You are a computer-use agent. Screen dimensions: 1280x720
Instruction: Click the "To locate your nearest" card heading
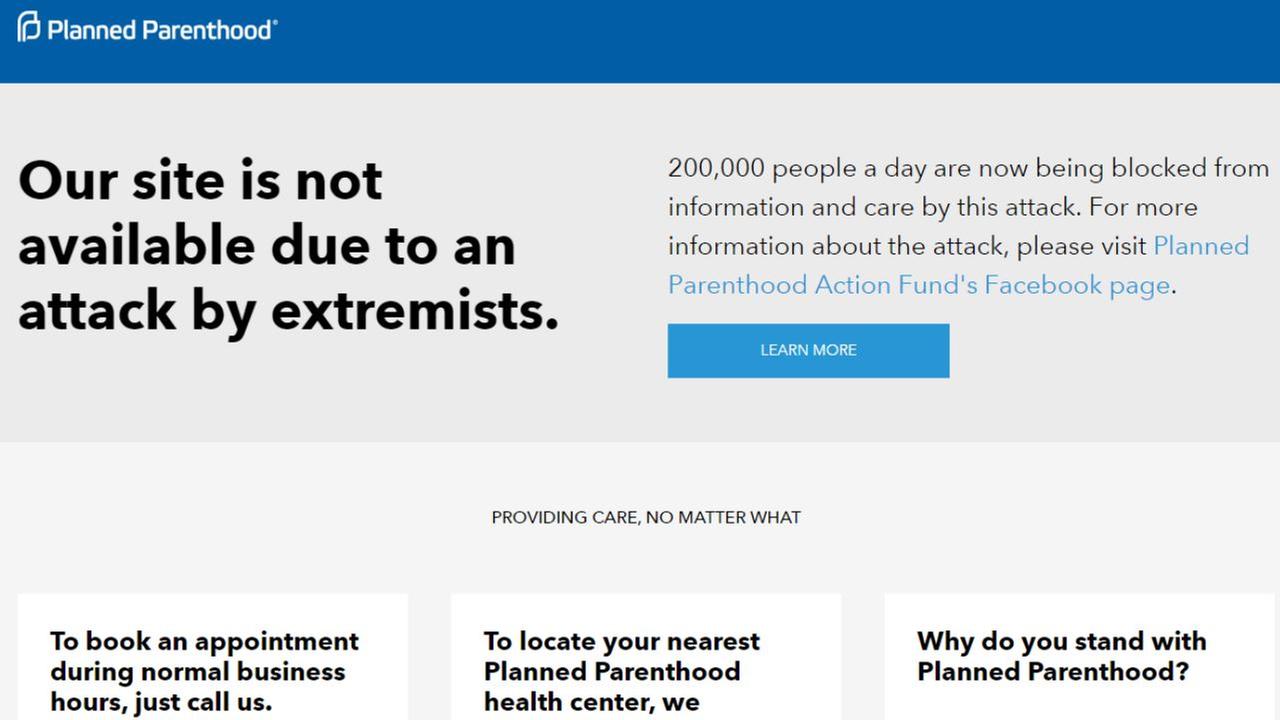coord(621,671)
